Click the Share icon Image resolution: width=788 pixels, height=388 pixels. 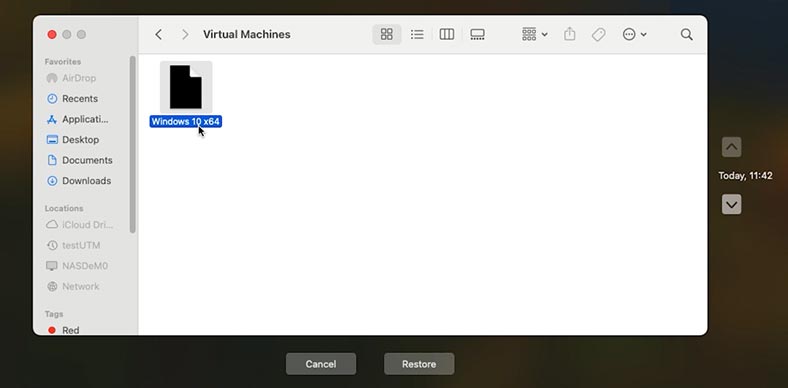[569, 34]
